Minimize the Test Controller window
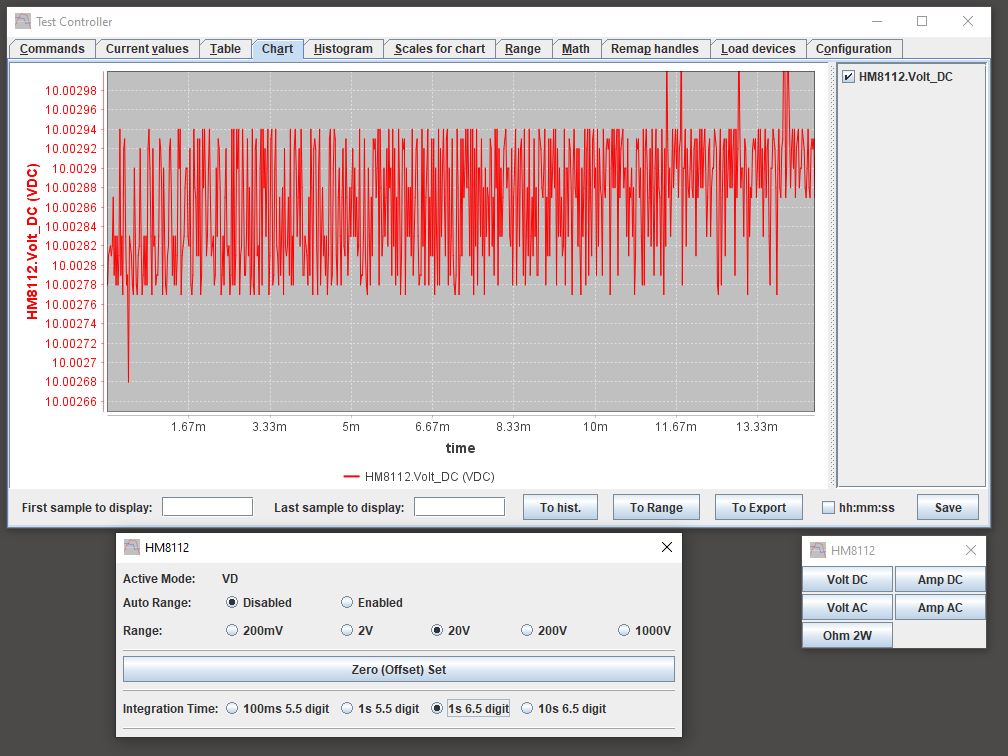 pos(878,21)
